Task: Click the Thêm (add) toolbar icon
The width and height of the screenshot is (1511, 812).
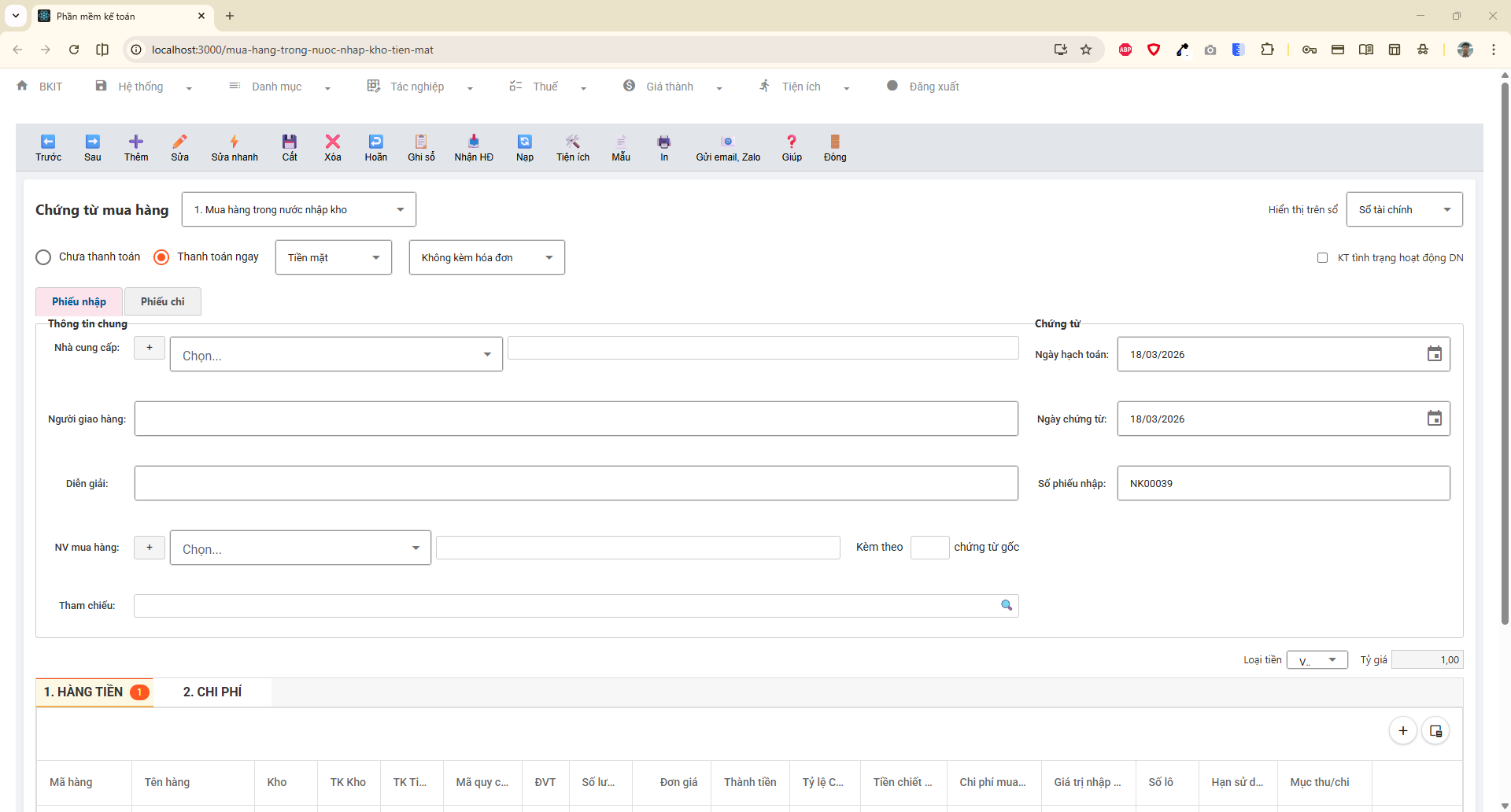Action: point(135,142)
